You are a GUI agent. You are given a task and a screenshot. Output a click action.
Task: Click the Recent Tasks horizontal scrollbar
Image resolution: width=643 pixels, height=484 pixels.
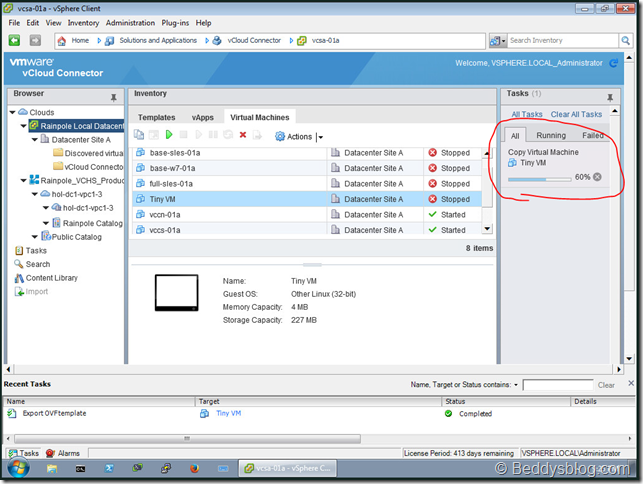(187, 438)
